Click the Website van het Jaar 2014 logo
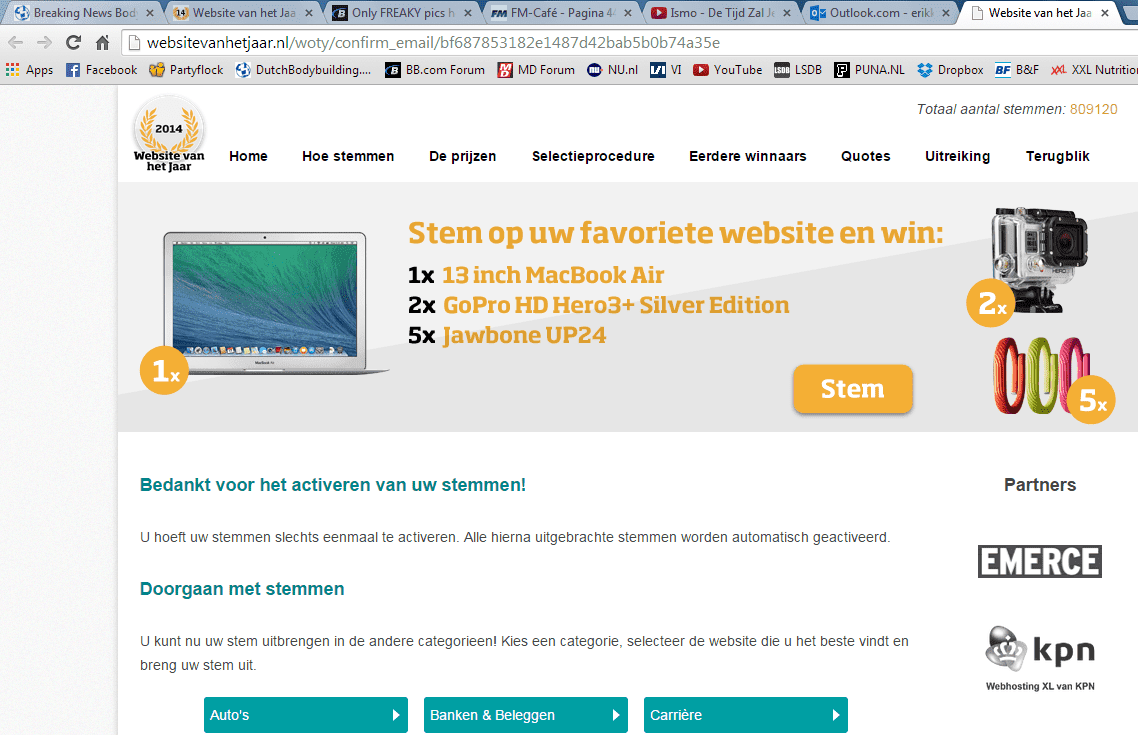The height and width of the screenshot is (735, 1138). point(169,135)
